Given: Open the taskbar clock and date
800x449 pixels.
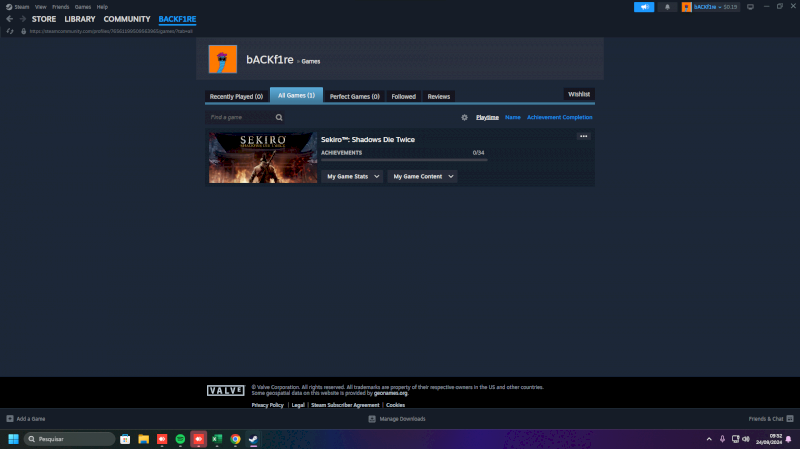Looking at the screenshot, I should point(769,439).
